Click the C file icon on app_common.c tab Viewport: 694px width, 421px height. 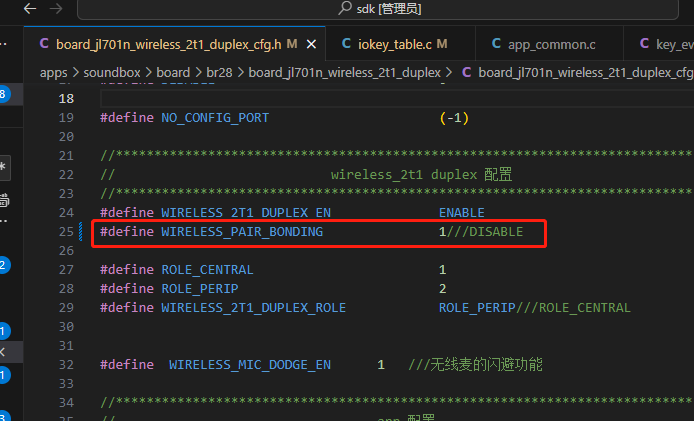(496, 43)
